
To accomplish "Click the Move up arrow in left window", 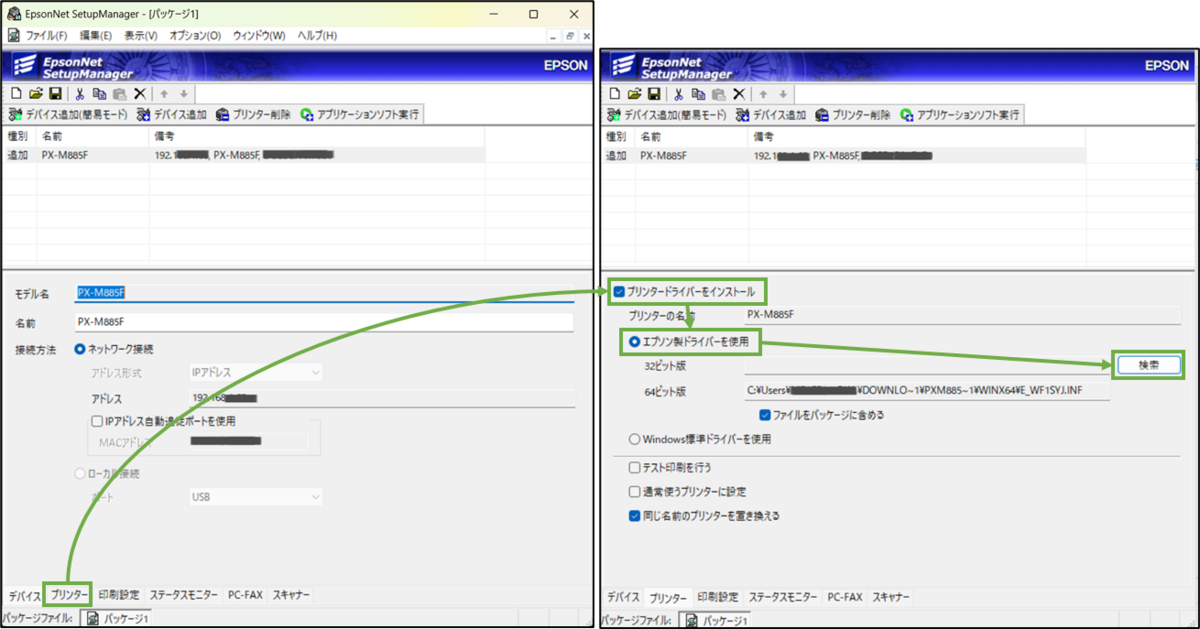I will [x=164, y=93].
